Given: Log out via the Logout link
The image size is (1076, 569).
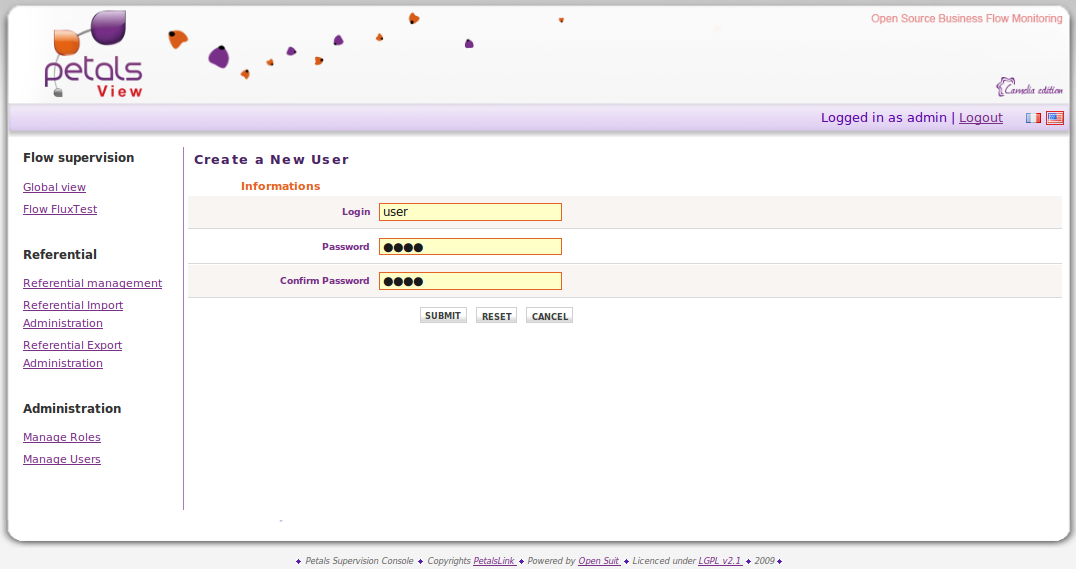Looking at the screenshot, I should pyautogui.click(x=980, y=118).
